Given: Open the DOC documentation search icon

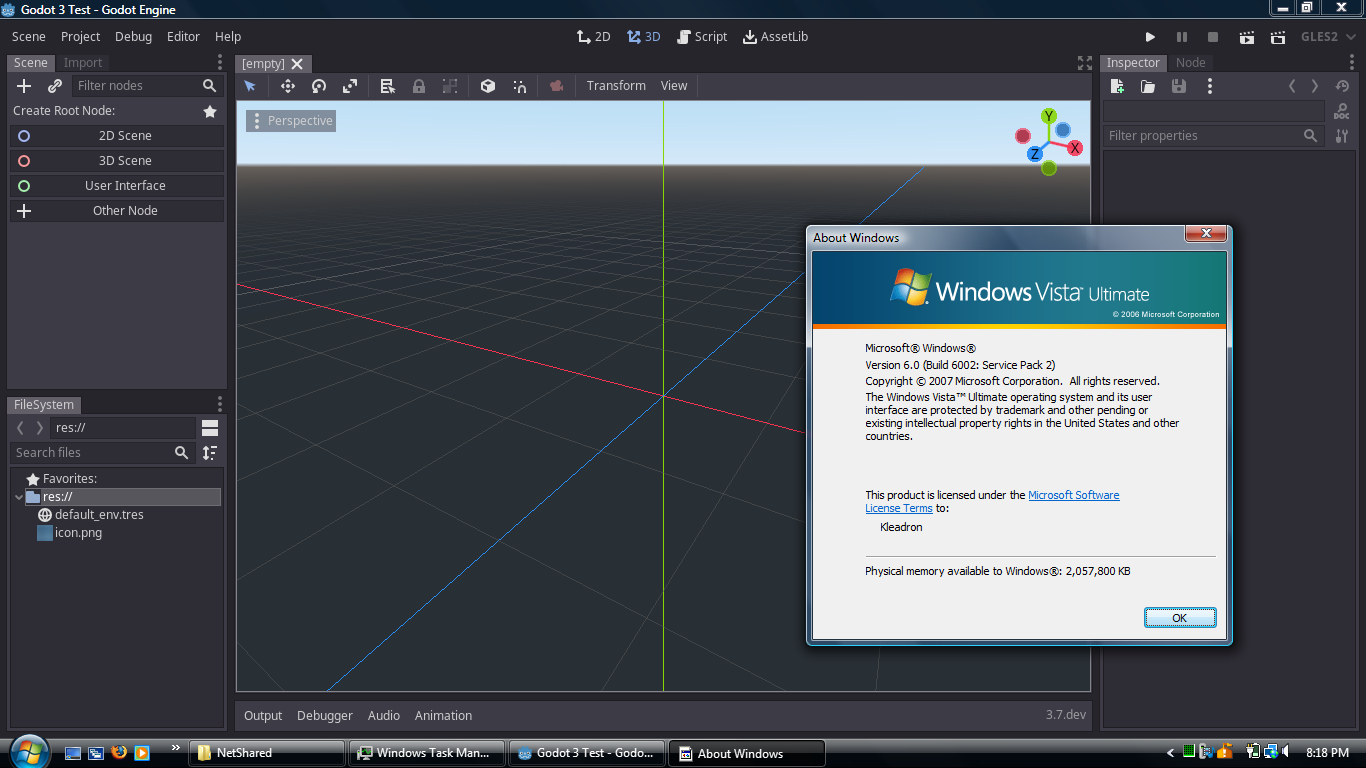Looking at the screenshot, I should pos(1342,111).
